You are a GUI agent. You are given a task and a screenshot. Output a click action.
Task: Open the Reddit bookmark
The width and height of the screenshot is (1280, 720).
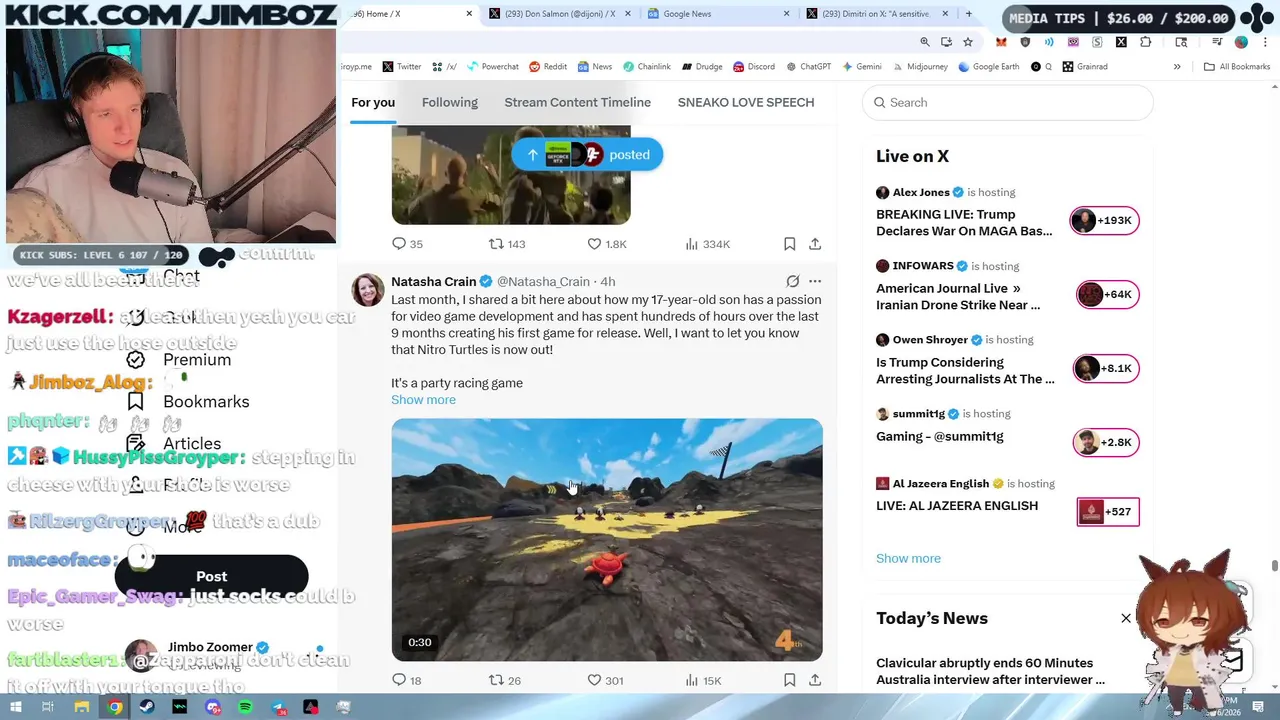(548, 67)
